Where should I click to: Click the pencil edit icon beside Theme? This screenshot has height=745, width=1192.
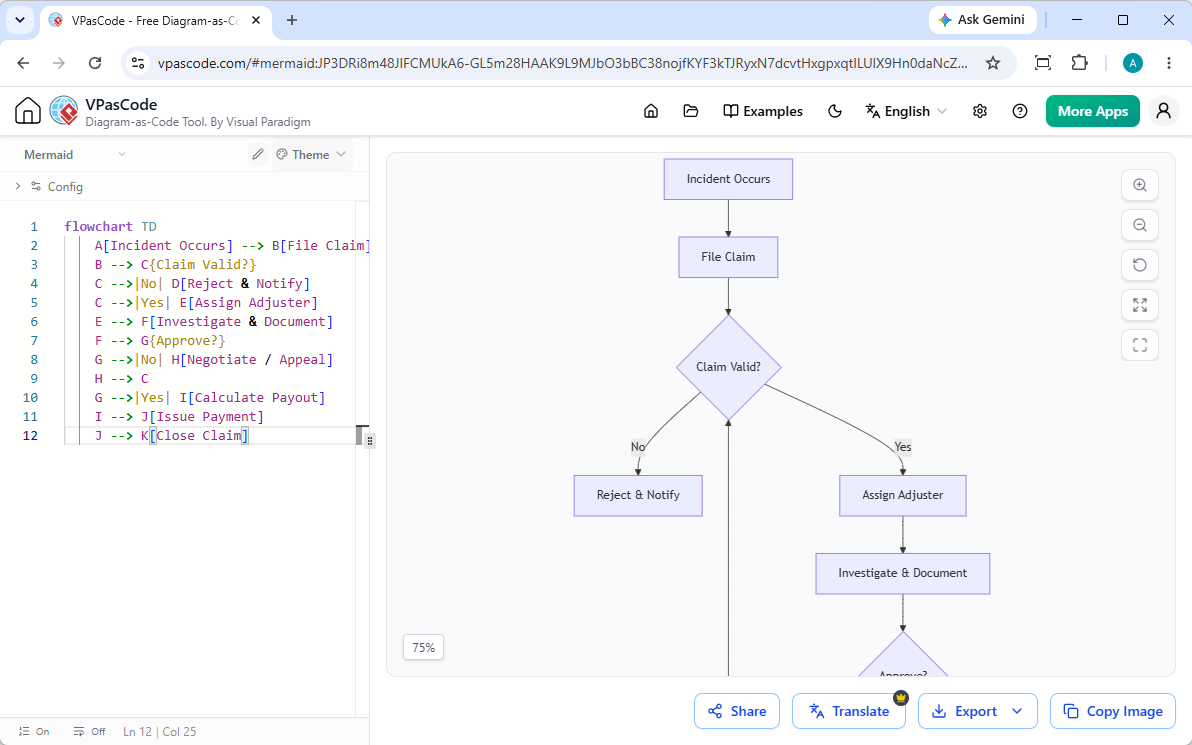[258, 154]
